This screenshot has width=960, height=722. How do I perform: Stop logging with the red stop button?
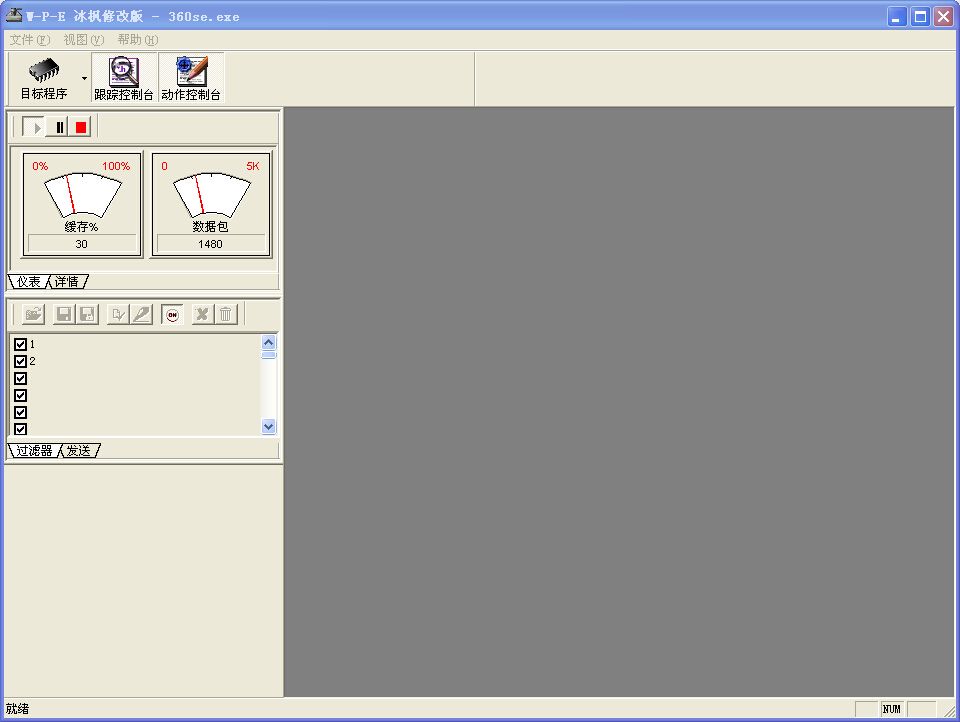(x=80, y=127)
